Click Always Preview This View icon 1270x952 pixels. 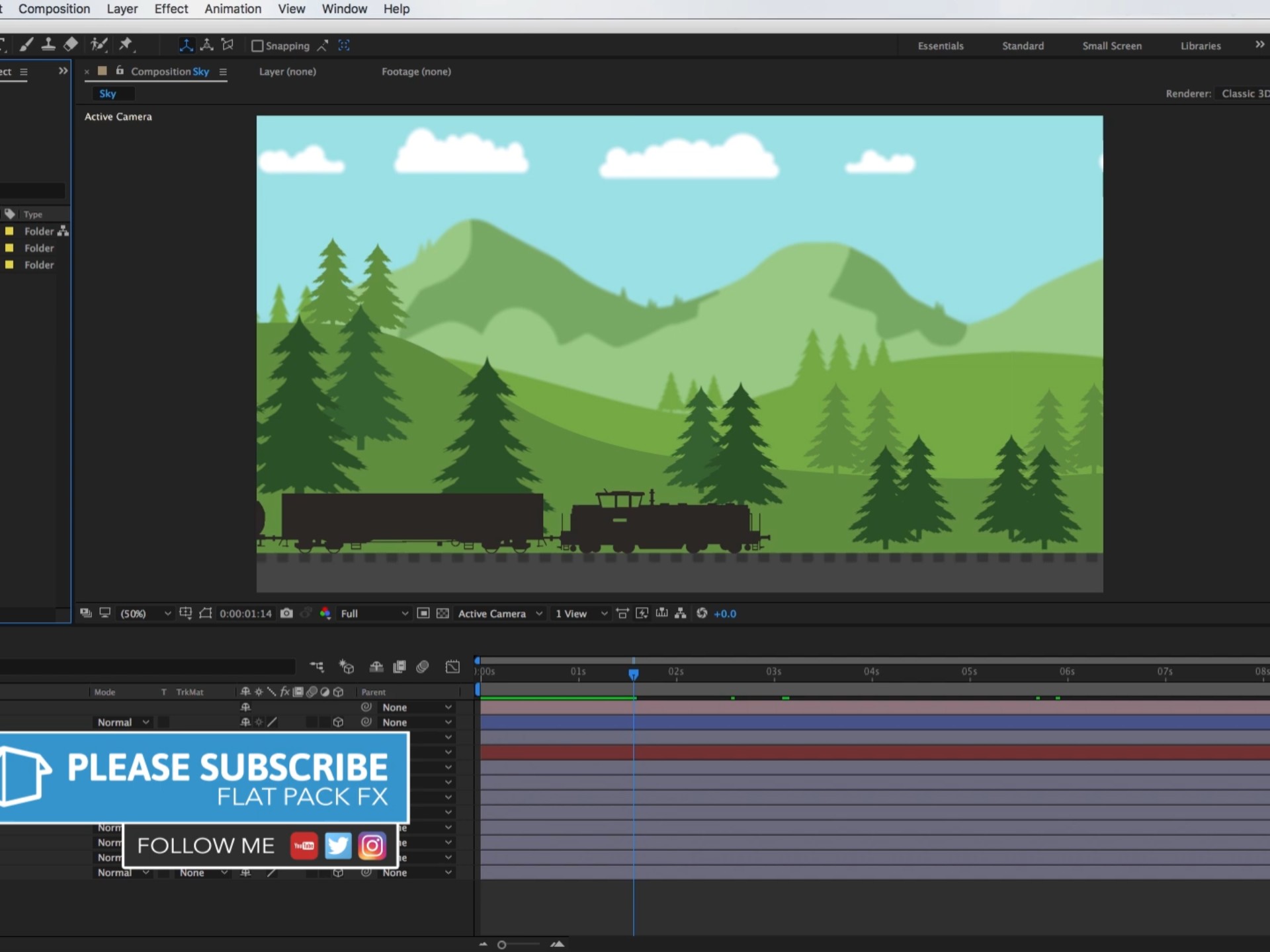coord(86,613)
